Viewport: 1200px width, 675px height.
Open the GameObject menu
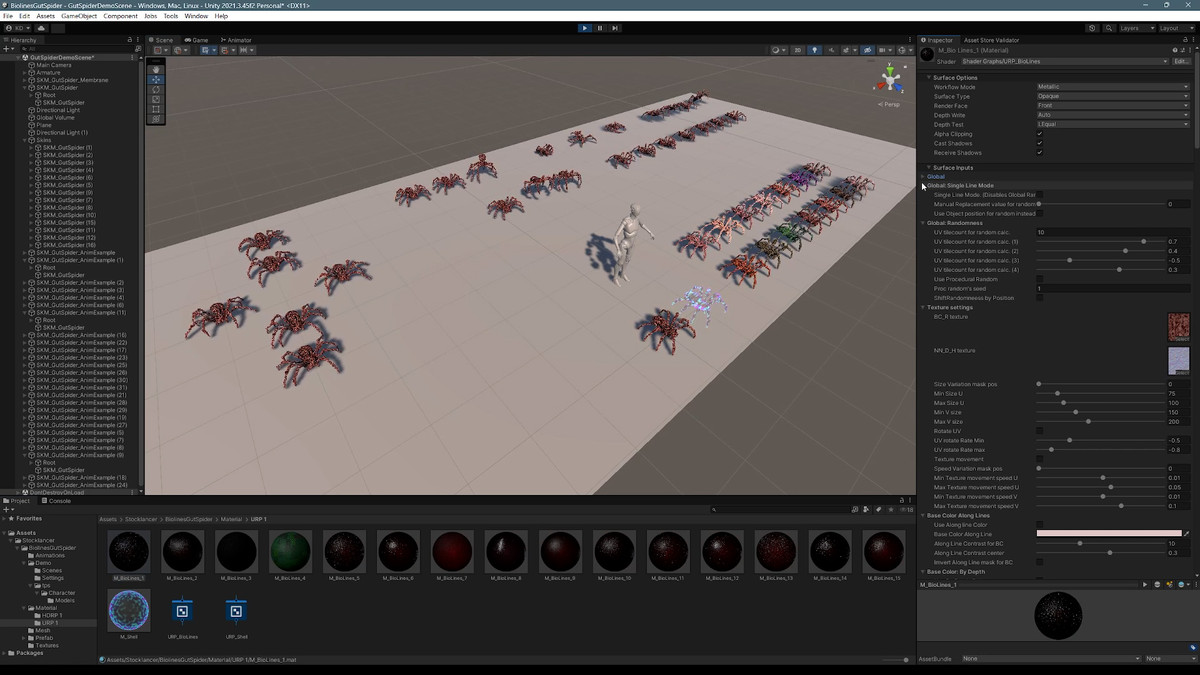click(79, 16)
